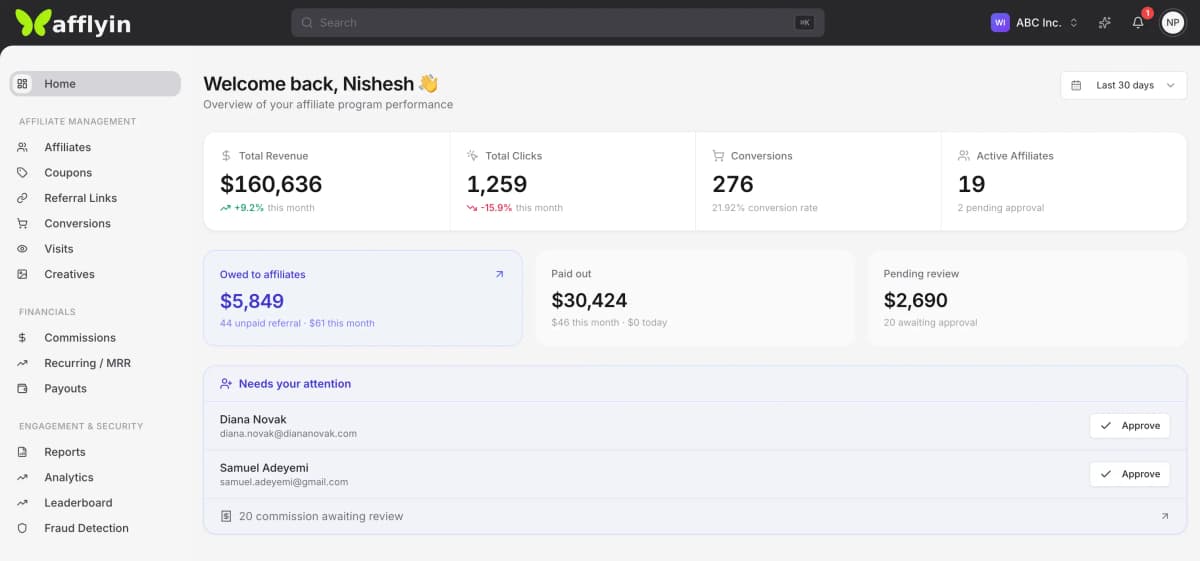Approve Samuel Adeyemi's application
The width and height of the screenshot is (1200, 561).
point(1130,474)
